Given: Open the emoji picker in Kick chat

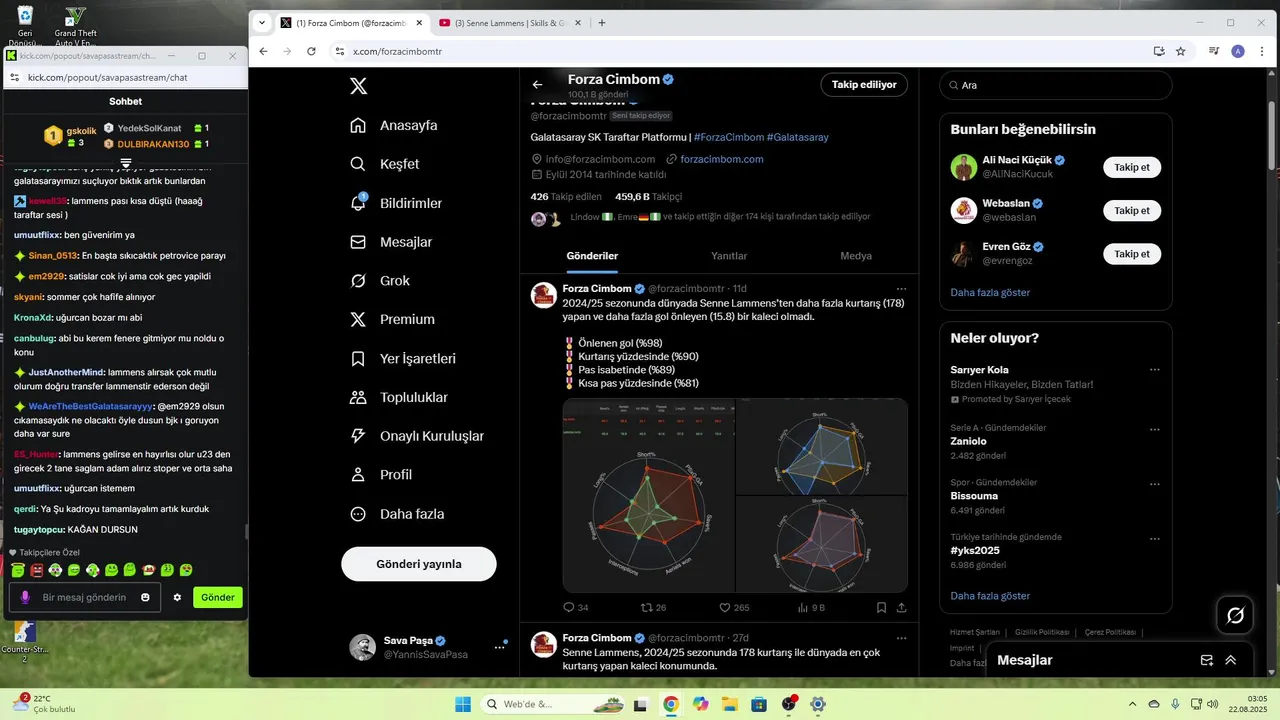Looking at the screenshot, I should click(x=145, y=598).
